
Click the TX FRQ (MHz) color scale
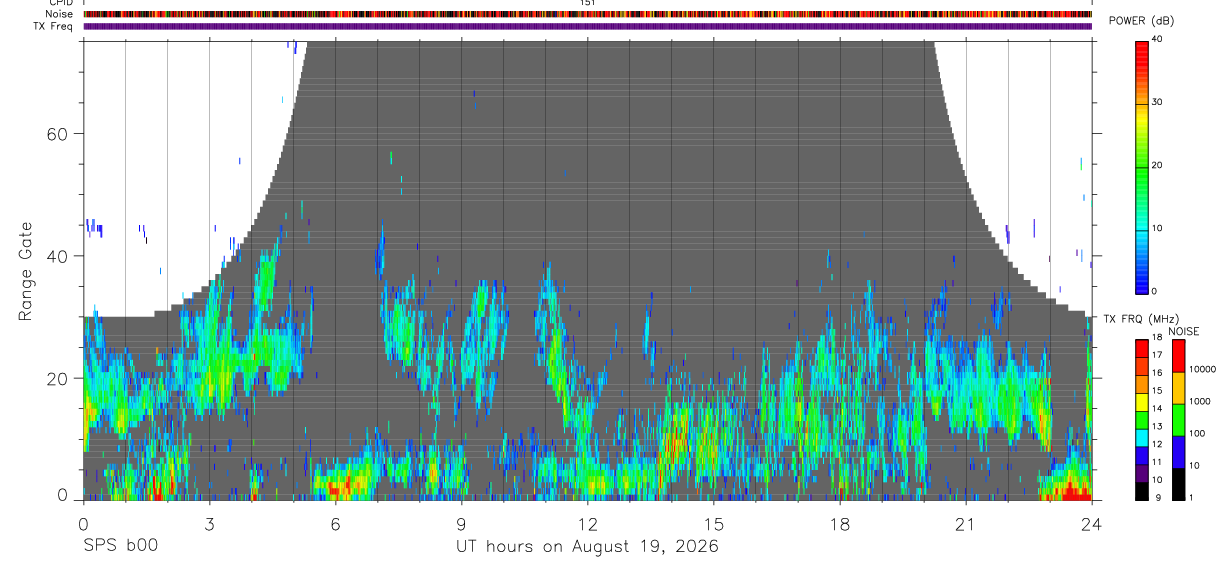click(x=1141, y=418)
